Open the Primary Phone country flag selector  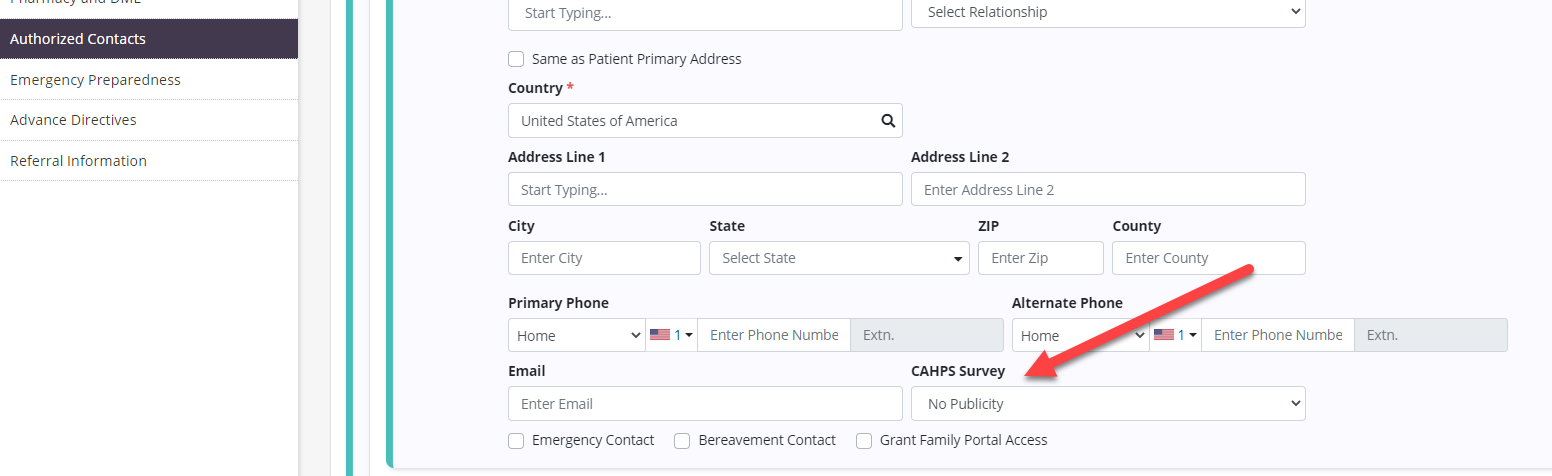point(672,335)
